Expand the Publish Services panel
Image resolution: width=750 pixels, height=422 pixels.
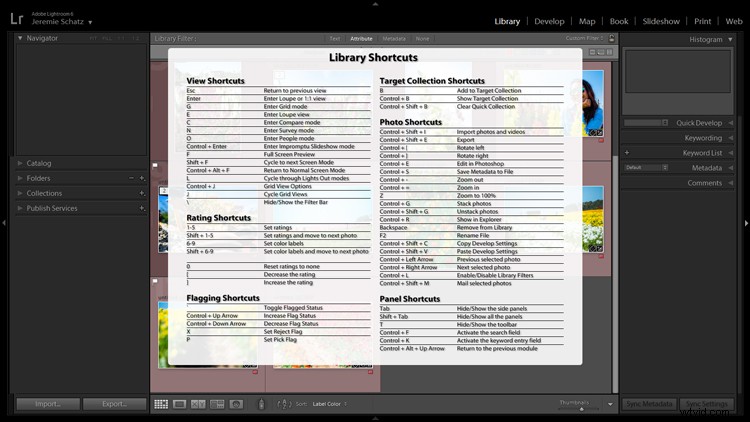click(20, 208)
